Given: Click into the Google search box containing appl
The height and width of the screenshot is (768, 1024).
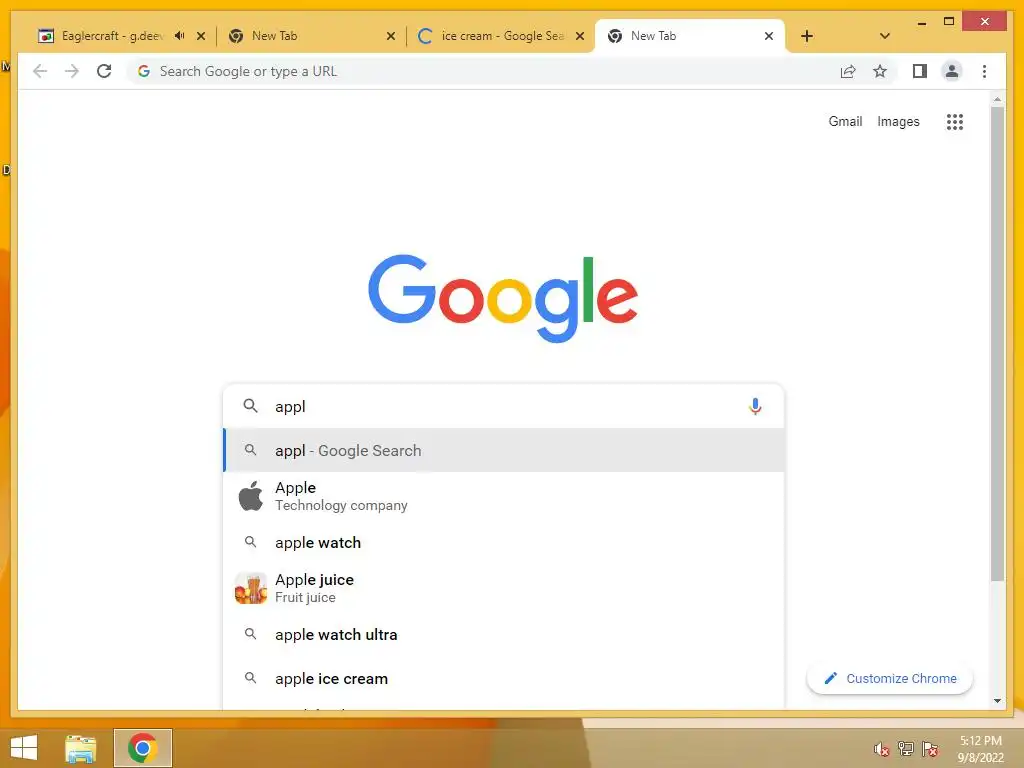Looking at the screenshot, I should tap(503, 406).
